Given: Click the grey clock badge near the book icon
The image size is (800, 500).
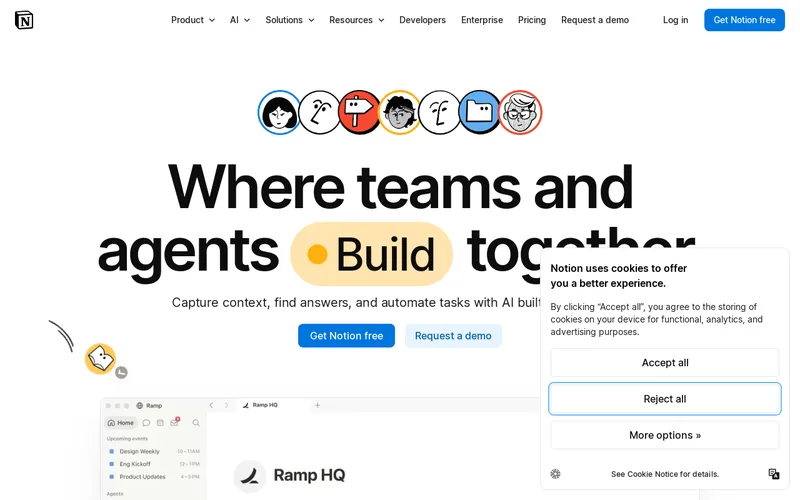Looking at the screenshot, I should pyautogui.click(x=121, y=372).
